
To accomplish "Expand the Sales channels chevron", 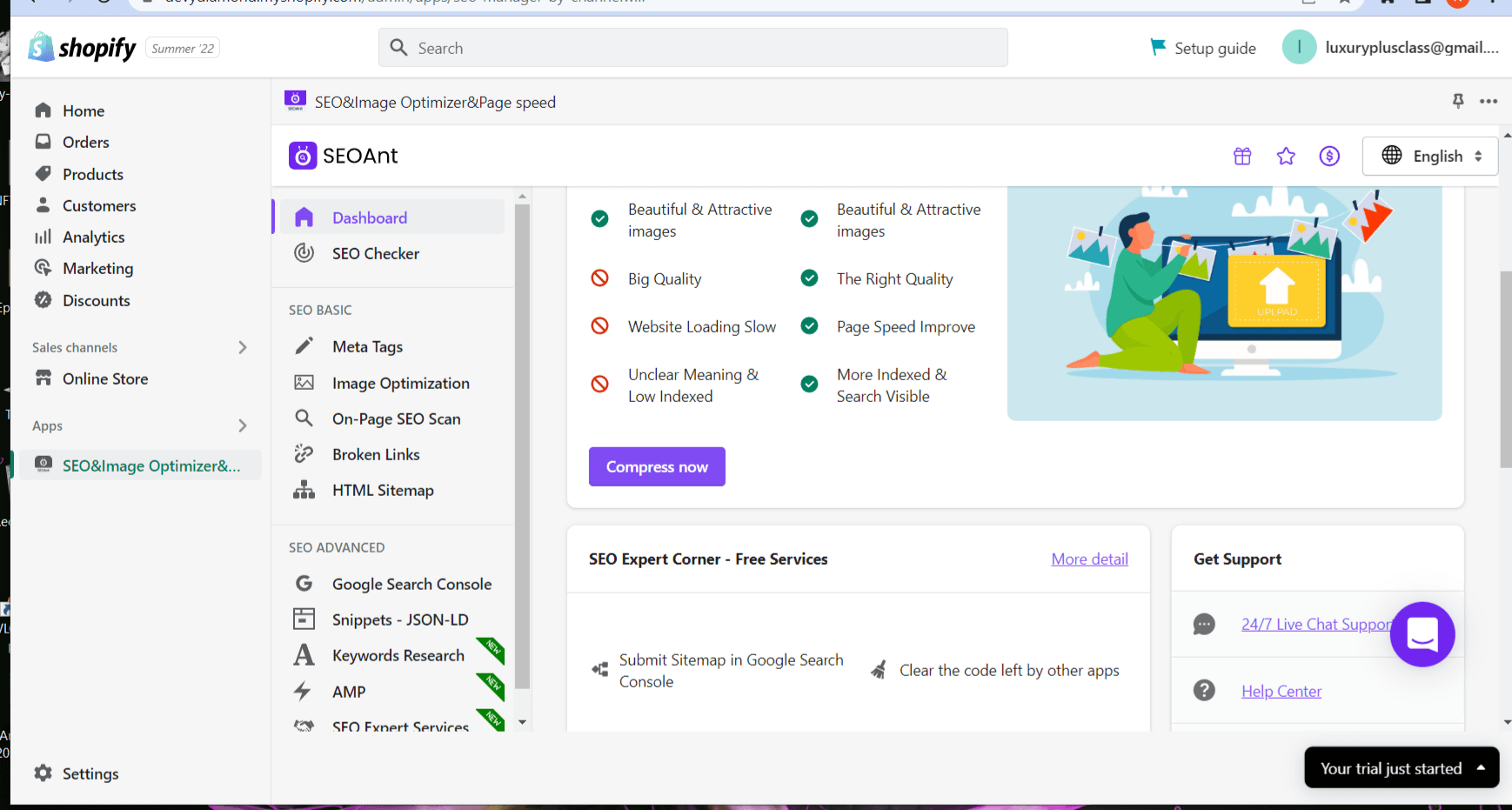I will click(x=243, y=347).
